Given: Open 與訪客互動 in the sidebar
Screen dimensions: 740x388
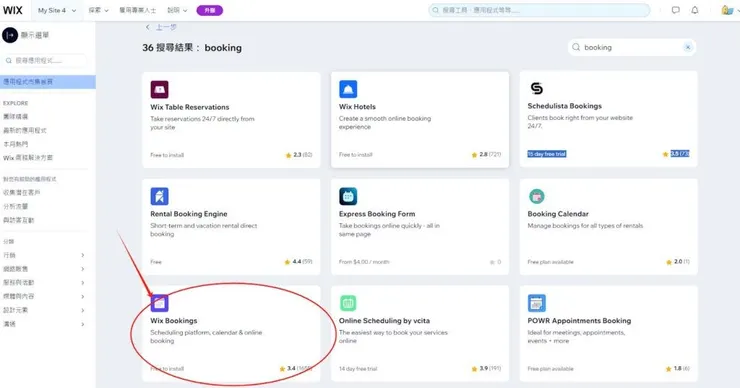Looking at the screenshot, I should [x=18, y=220].
